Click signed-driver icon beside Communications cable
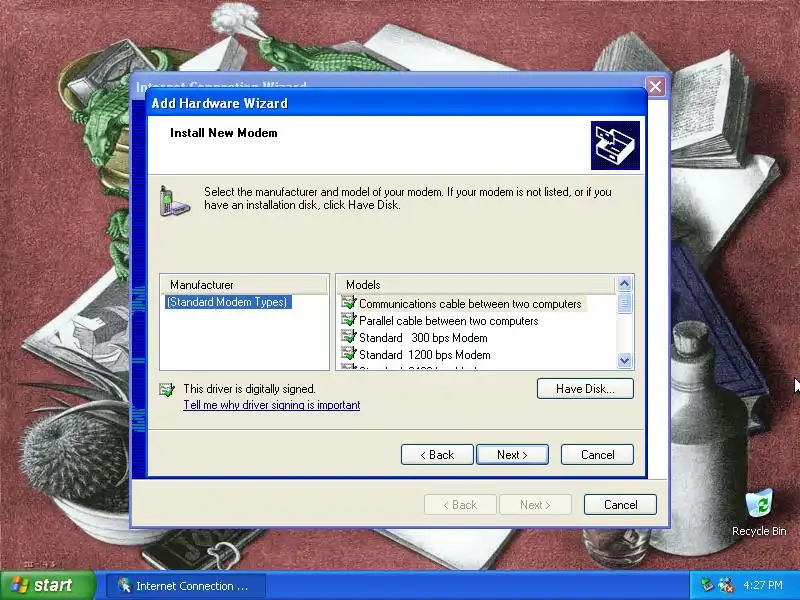This screenshot has width=800, height=600. click(x=348, y=303)
